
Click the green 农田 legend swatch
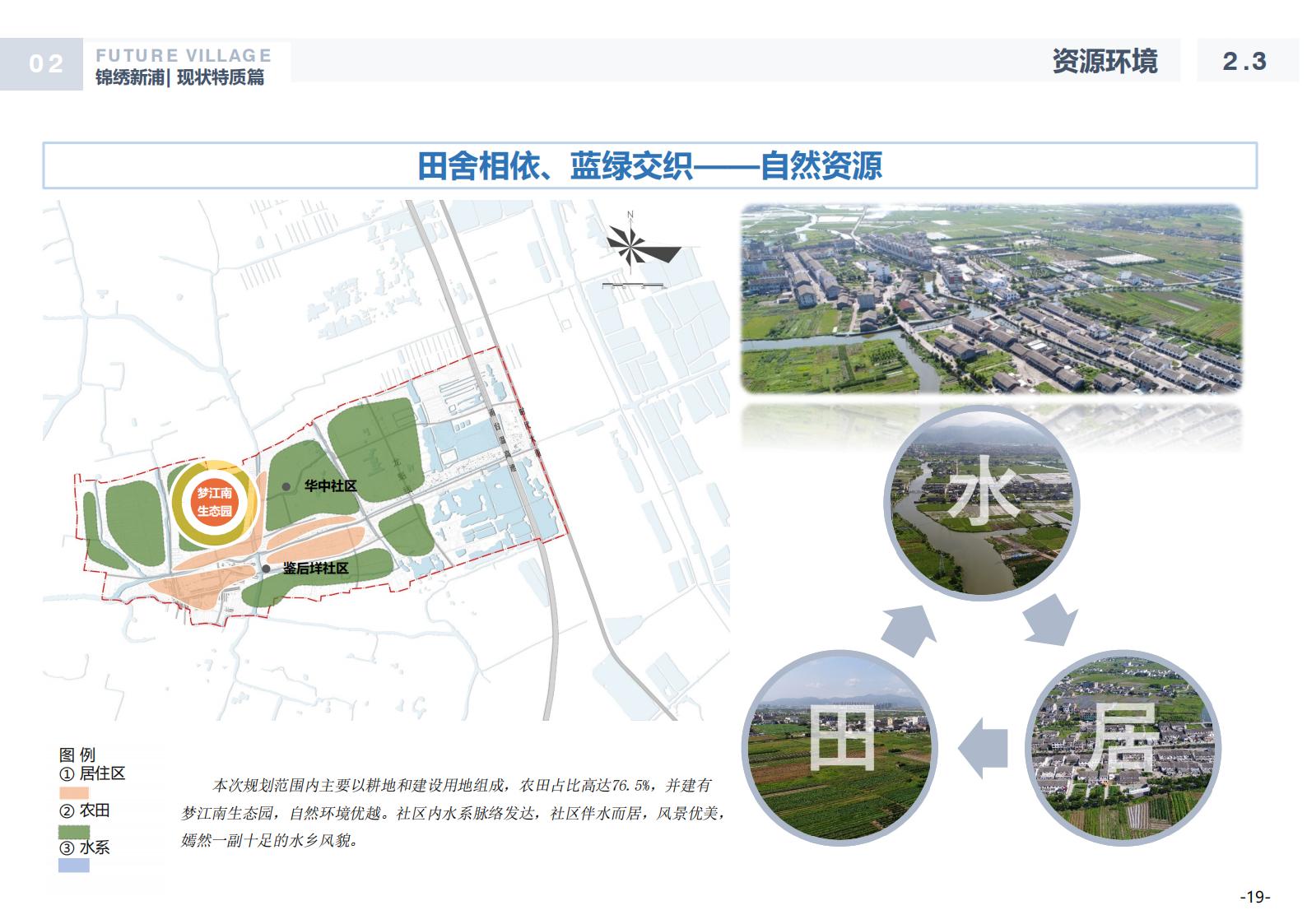click(x=74, y=832)
